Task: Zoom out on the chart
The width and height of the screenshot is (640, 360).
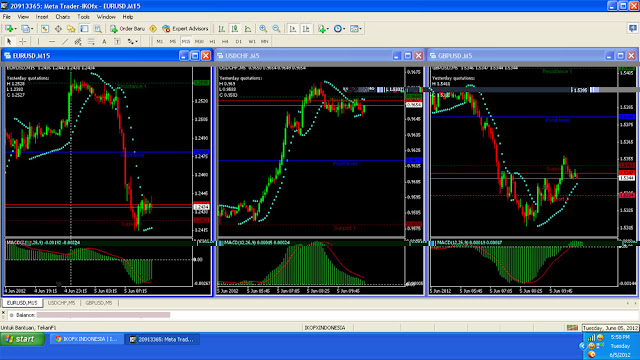Action: pyautogui.click(x=276, y=29)
